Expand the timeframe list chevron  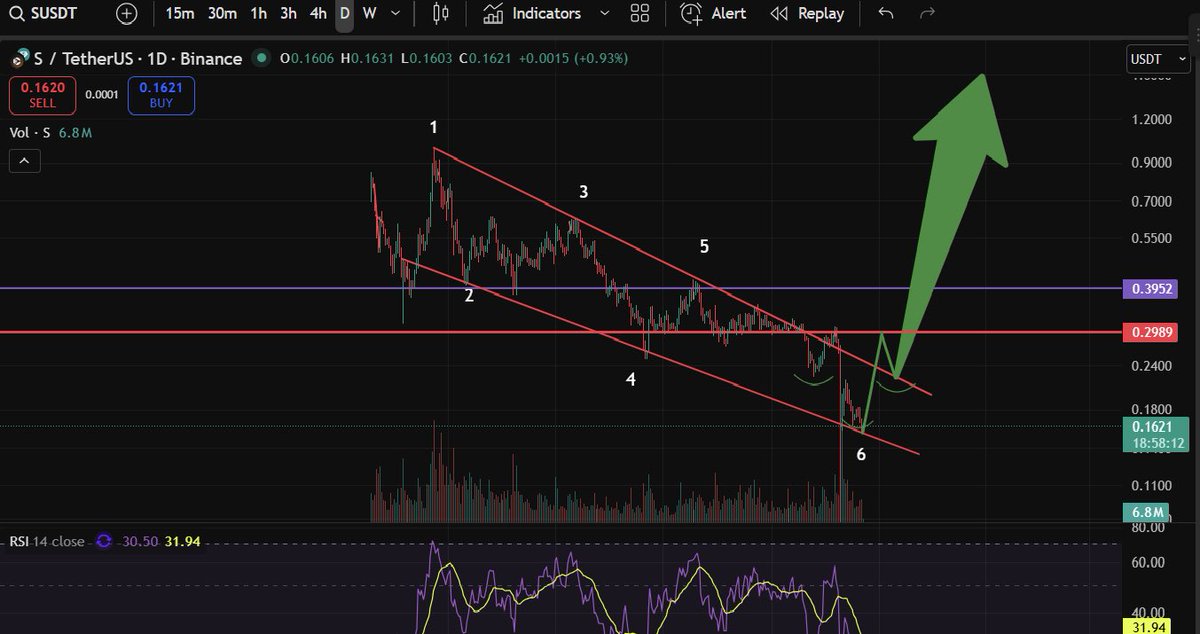click(x=395, y=14)
